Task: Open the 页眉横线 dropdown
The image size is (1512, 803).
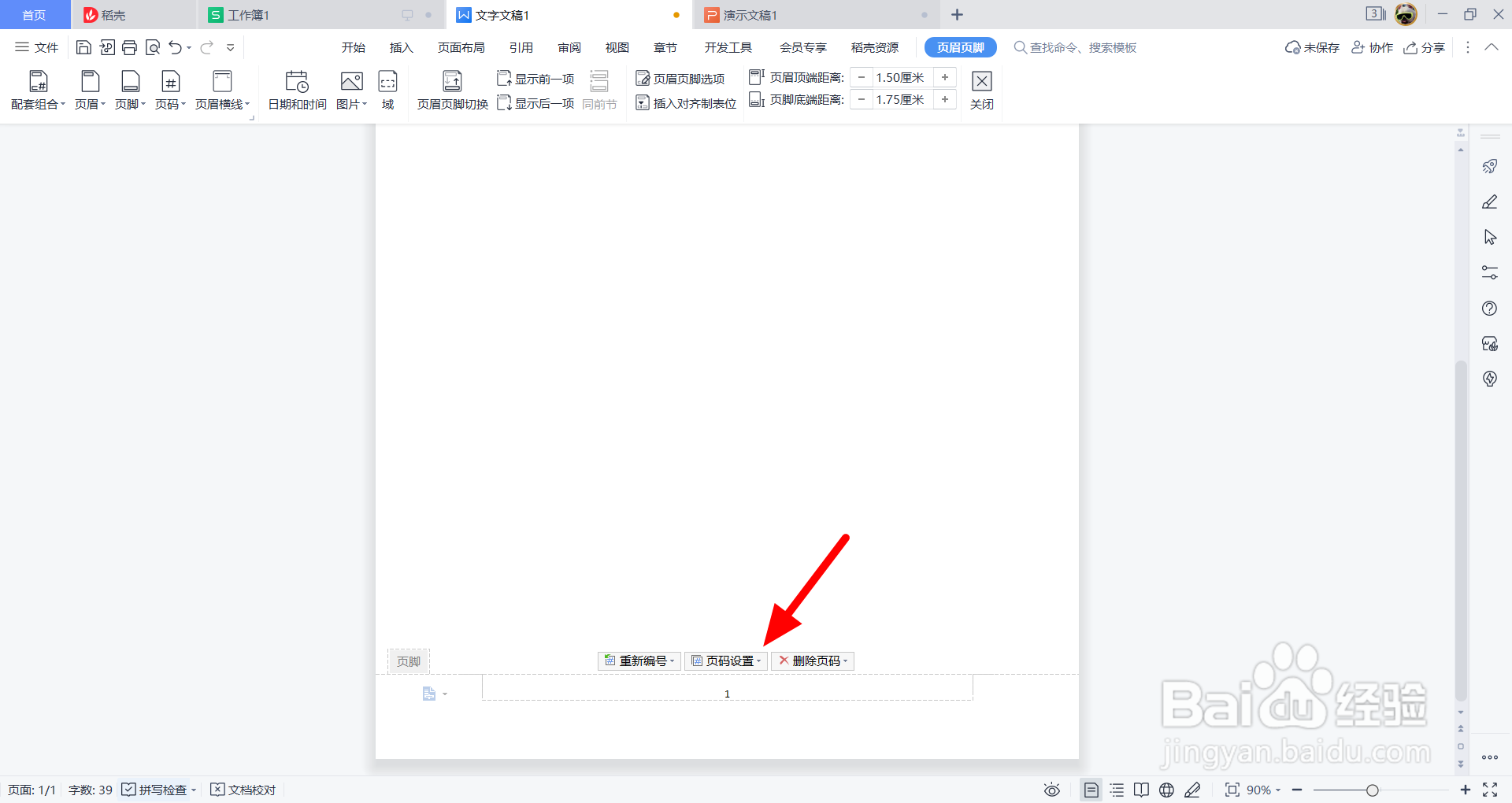Action: coord(223,91)
